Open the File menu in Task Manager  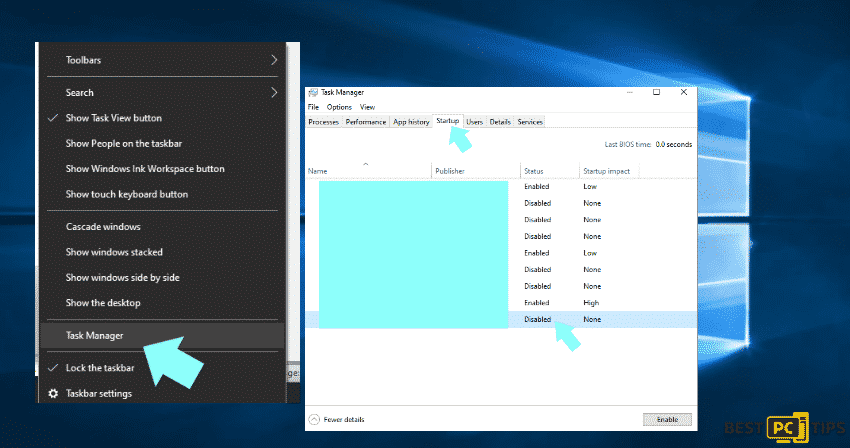tap(313, 107)
